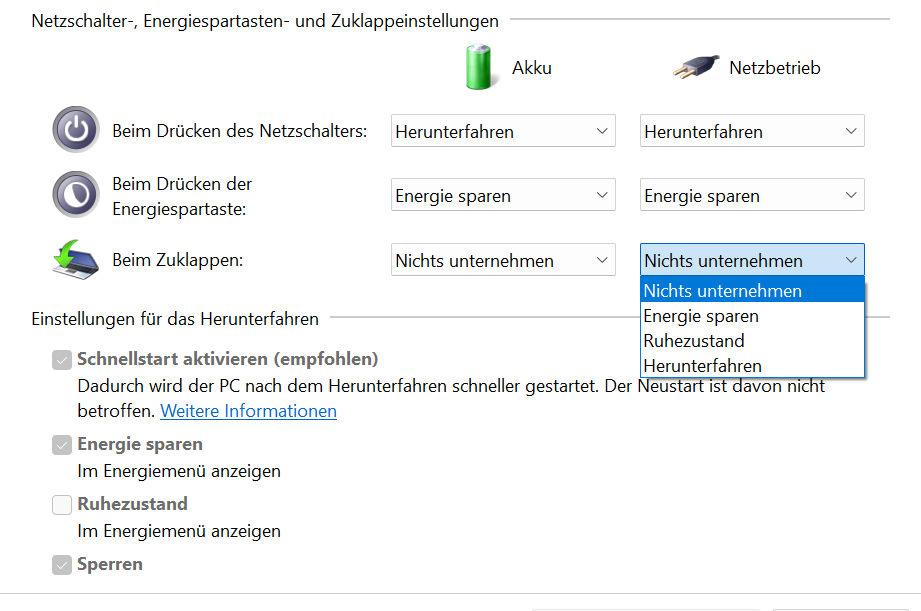This screenshot has width=921, height=611.
Task: Select highlighted Nichts unternehmen list option
Action: [x=723, y=291]
